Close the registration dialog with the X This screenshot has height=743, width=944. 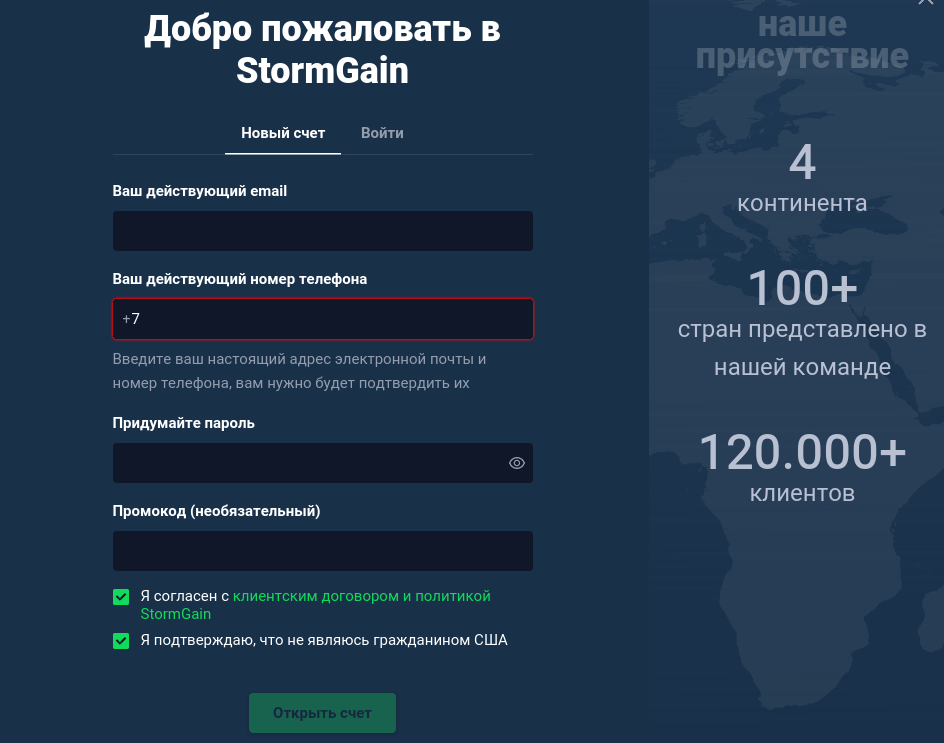click(925, 4)
